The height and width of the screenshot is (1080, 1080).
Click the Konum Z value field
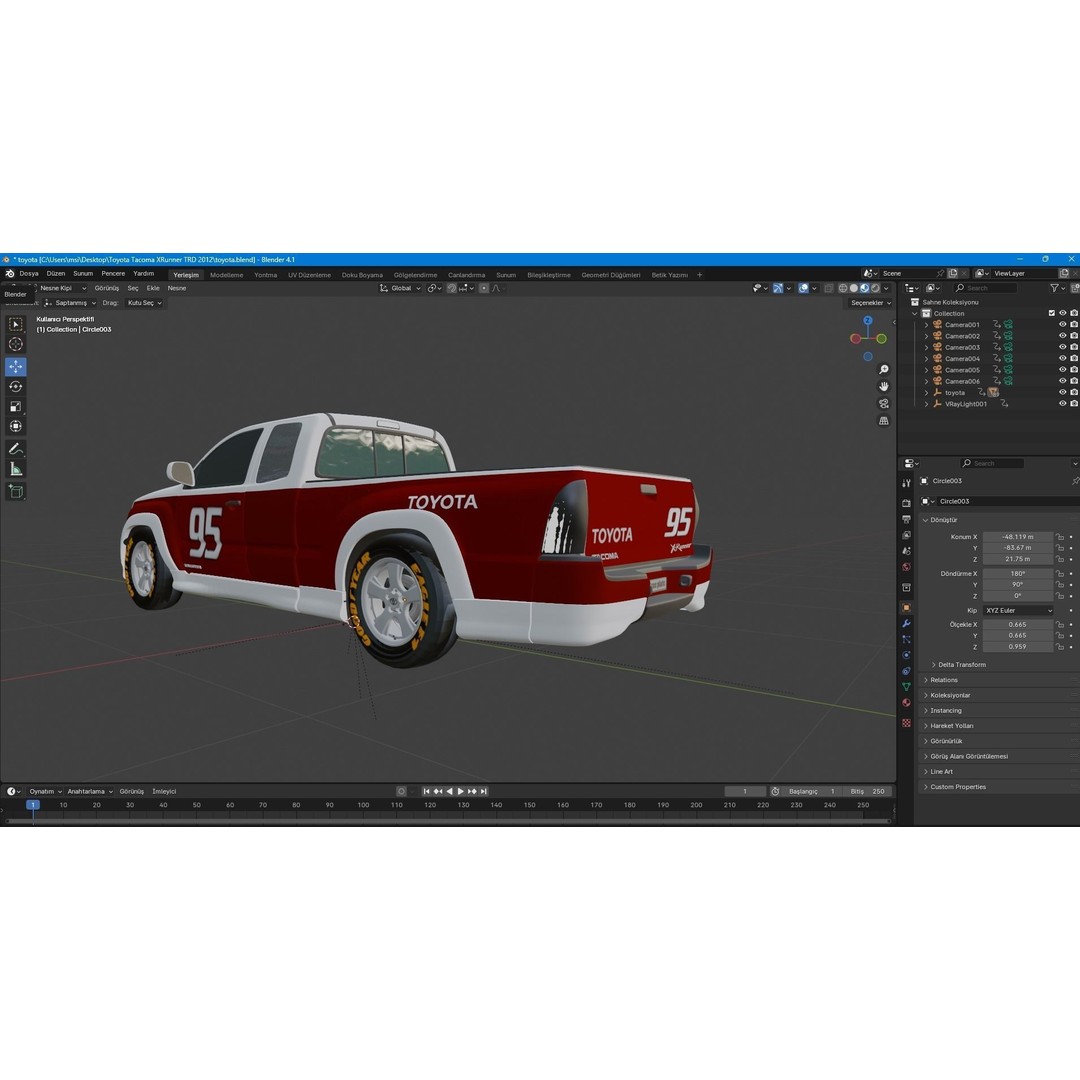point(1018,559)
